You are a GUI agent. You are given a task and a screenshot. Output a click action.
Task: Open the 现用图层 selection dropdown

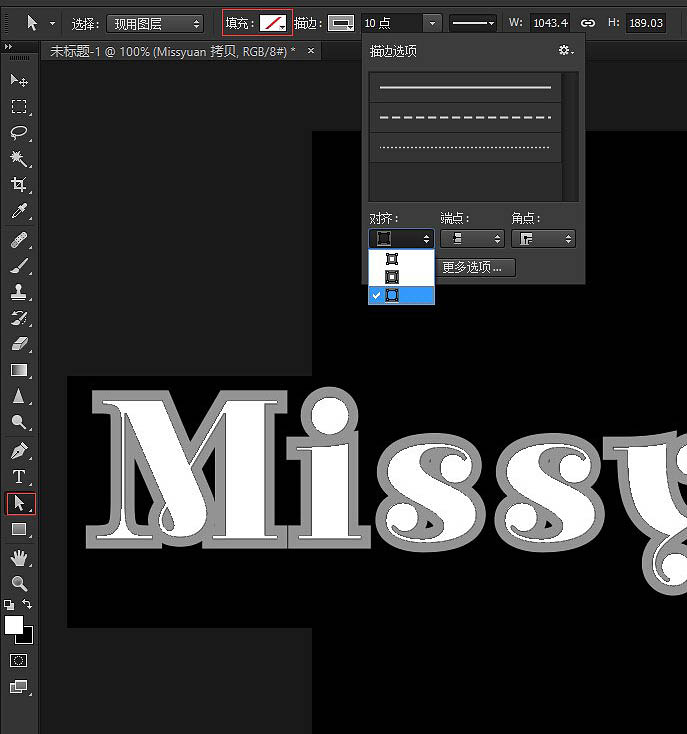pos(155,23)
